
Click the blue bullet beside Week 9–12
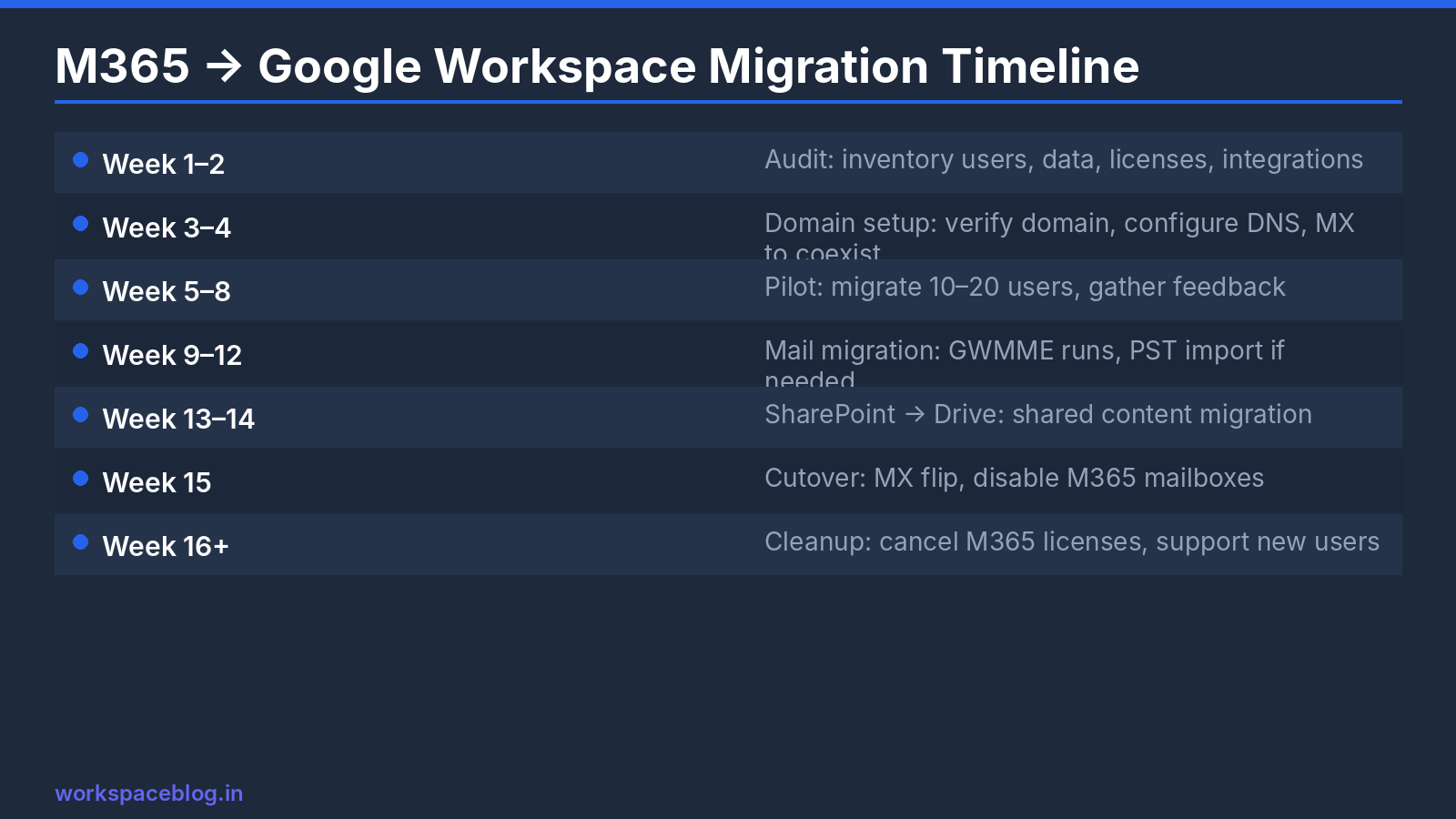coord(80,351)
